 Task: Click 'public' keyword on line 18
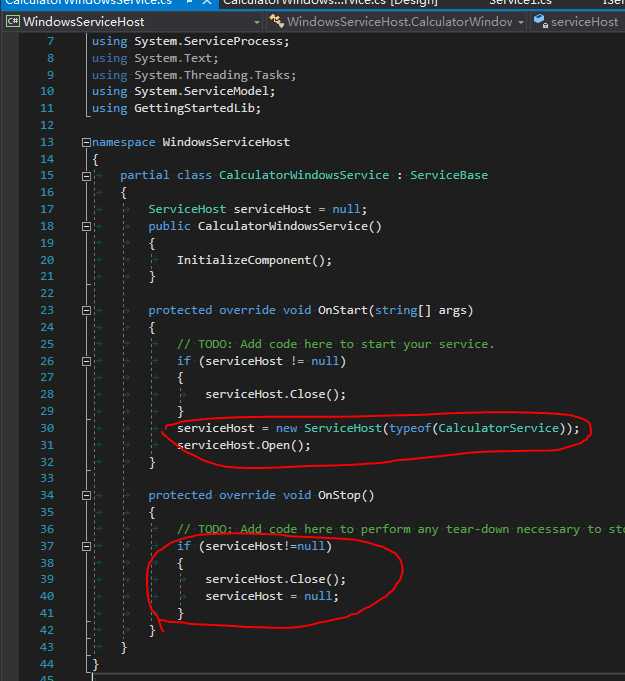click(169, 226)
